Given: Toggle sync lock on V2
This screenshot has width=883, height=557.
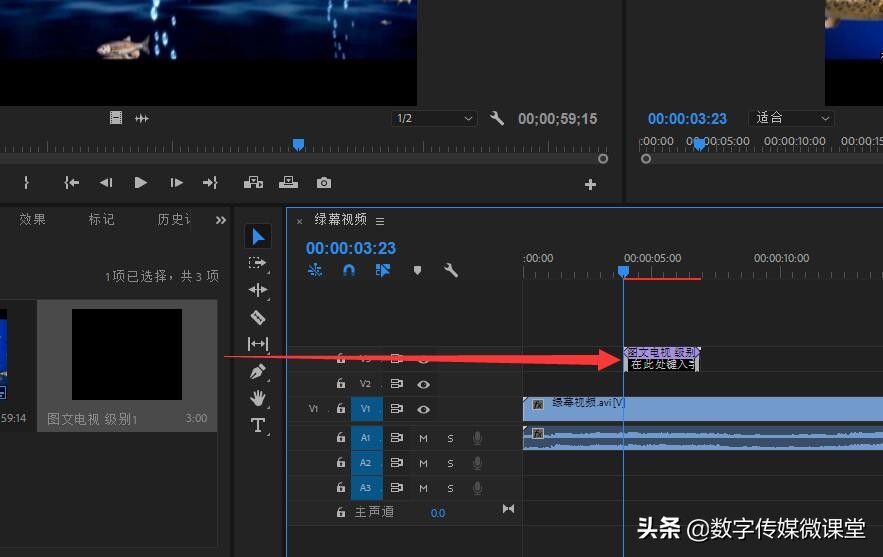Looking at the screenshot, I should [397, 384].
